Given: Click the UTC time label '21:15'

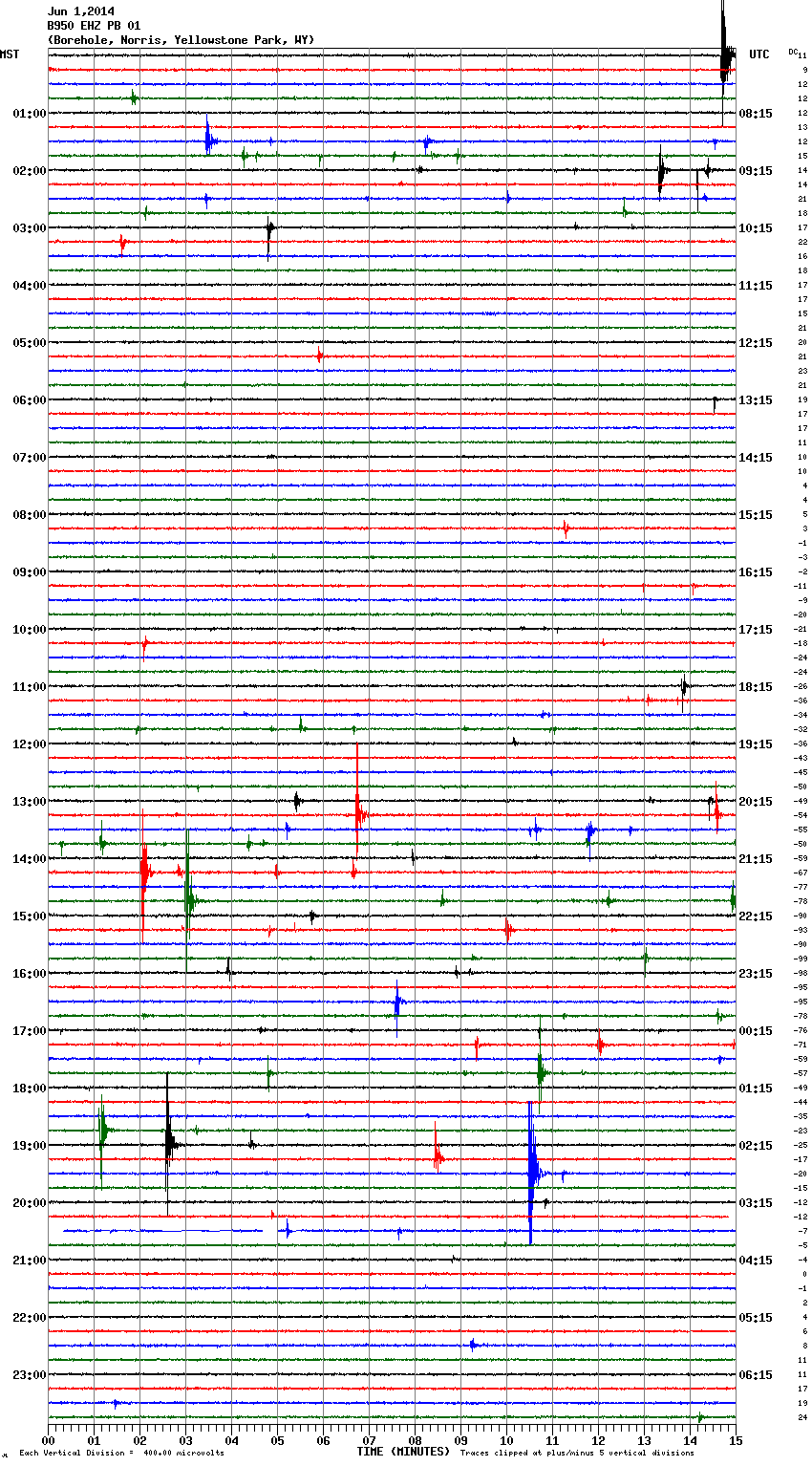Looking at the screenshot, I should pyautogui.click(x=756, y=859).
